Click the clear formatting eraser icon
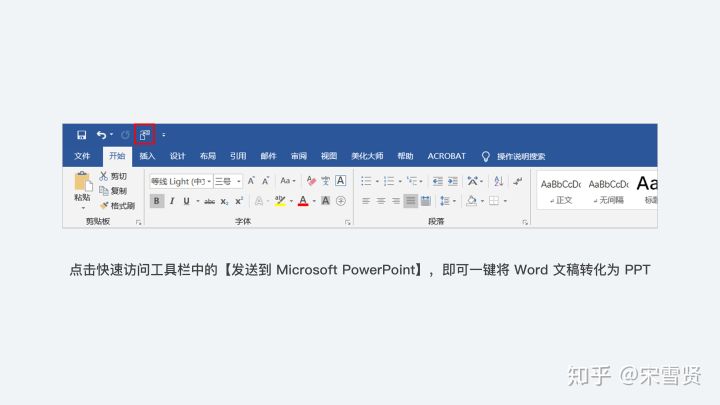720x405 pixels. [311, 181]
